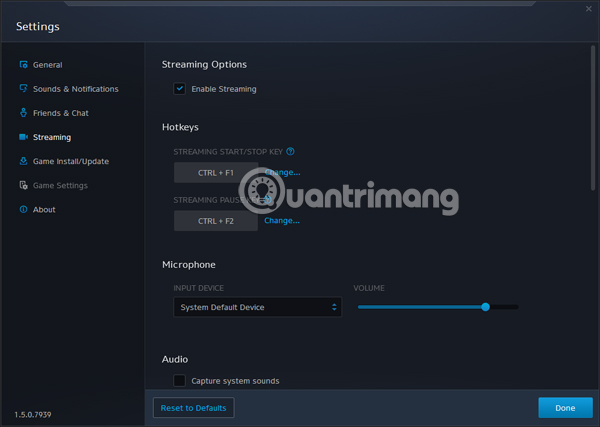Click the About info icon
This screenshot has width=600, height=427.
click(23, 209)
